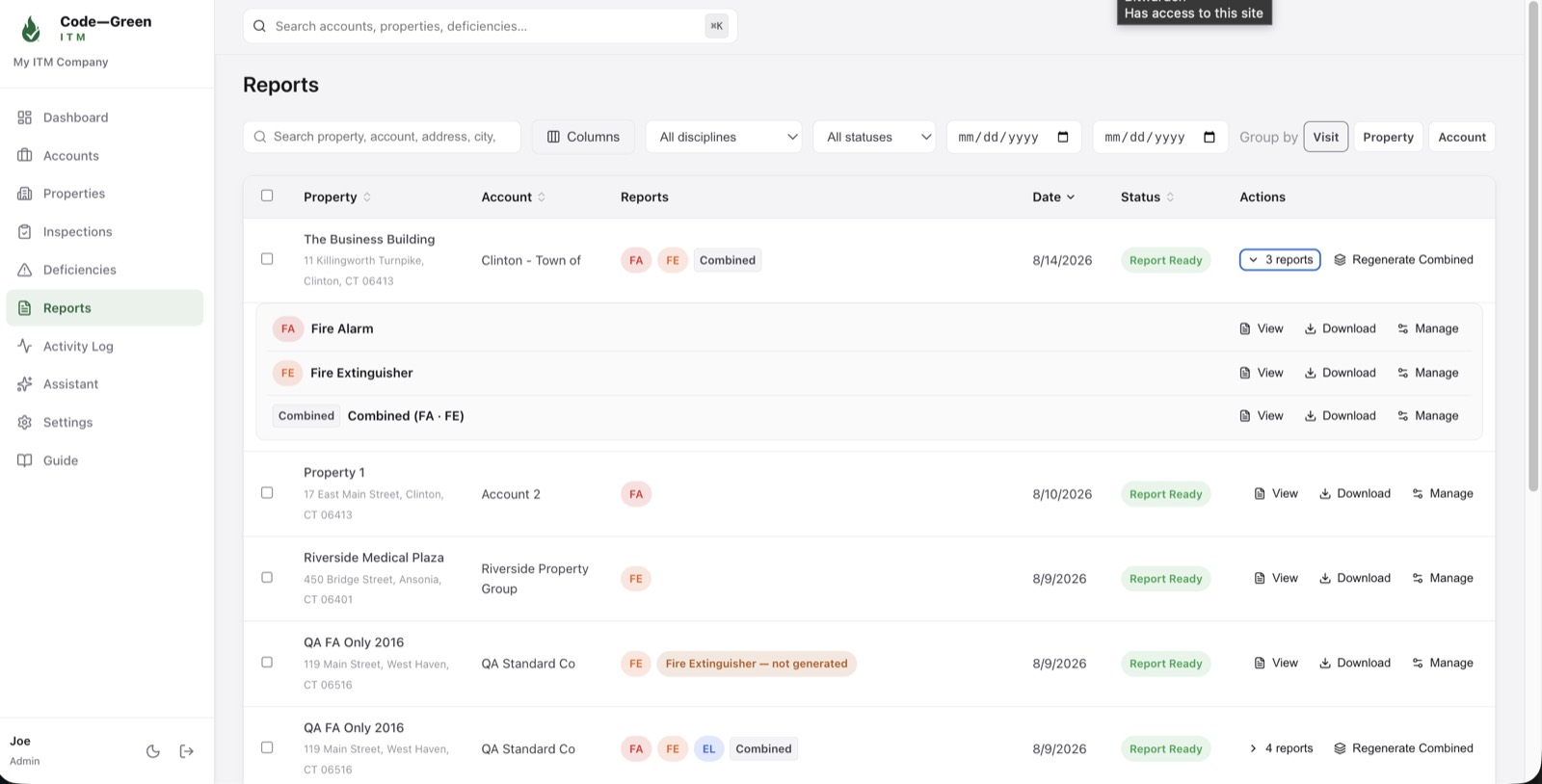This screenshot has height=784, width=1542.
Task: Click the FA badge in Property 1 row
Action: point(636,494)
